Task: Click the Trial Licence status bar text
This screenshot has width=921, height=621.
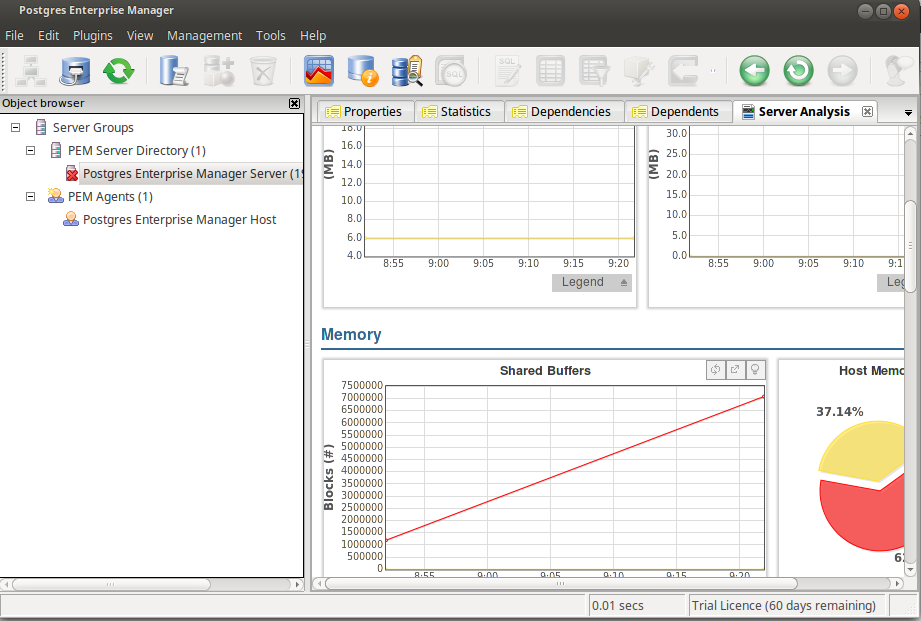Action: pos(784,605)
